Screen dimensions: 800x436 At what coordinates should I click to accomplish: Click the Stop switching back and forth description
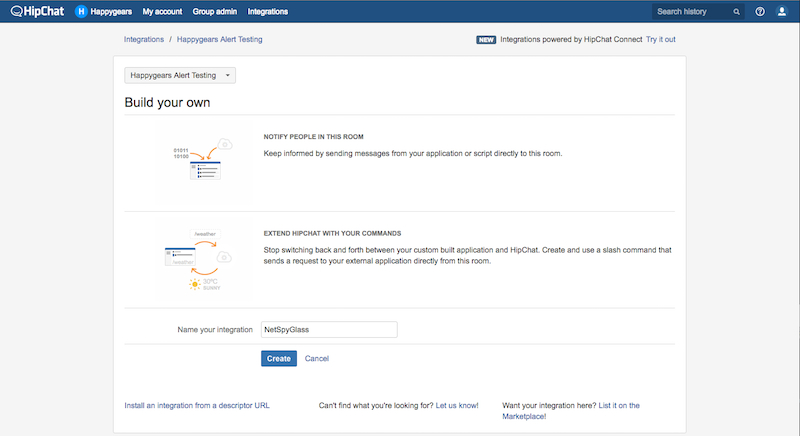[467, 255]
